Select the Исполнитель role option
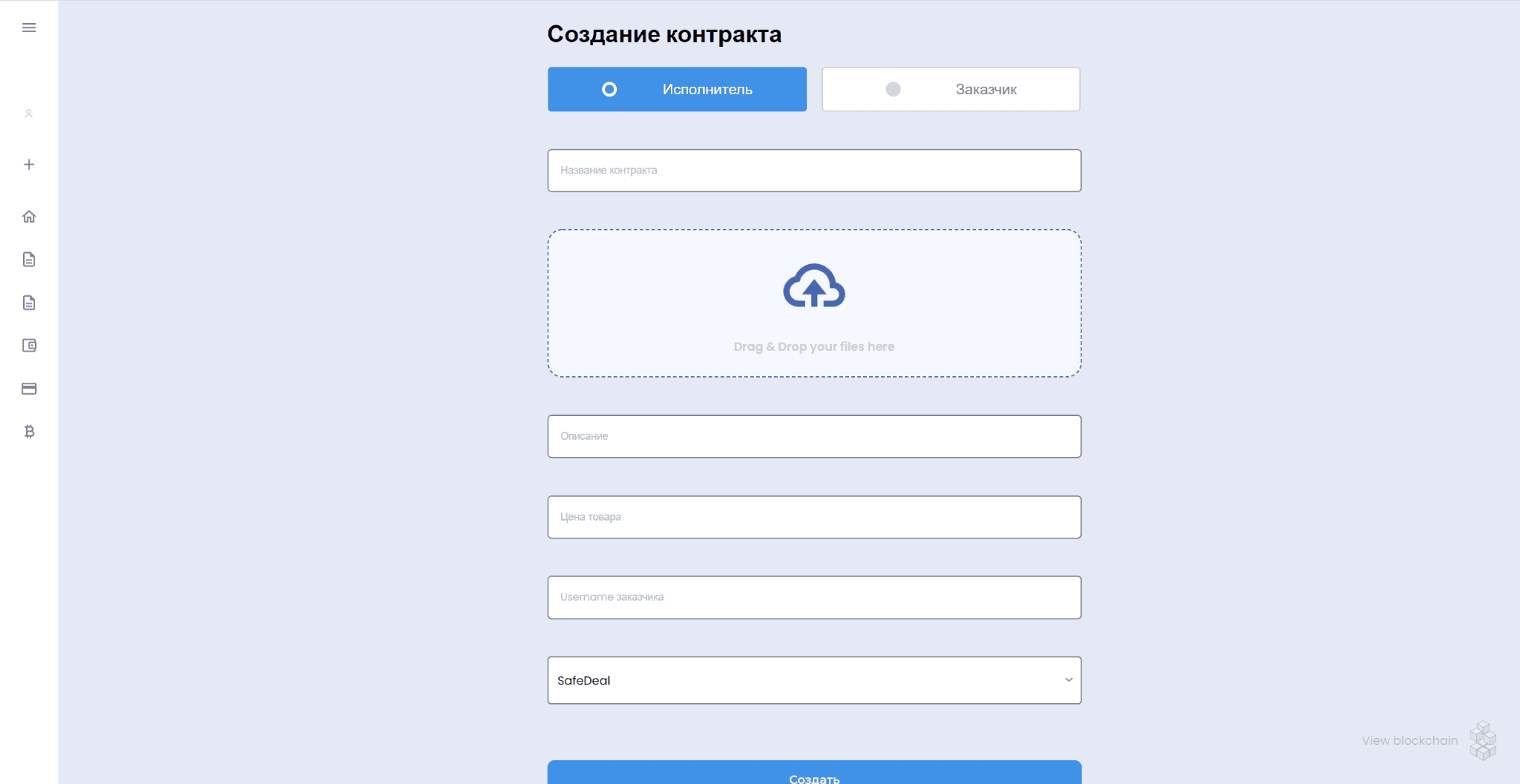Image resolution: width=1520 pixels, height=784 pixels. (677, 89)
